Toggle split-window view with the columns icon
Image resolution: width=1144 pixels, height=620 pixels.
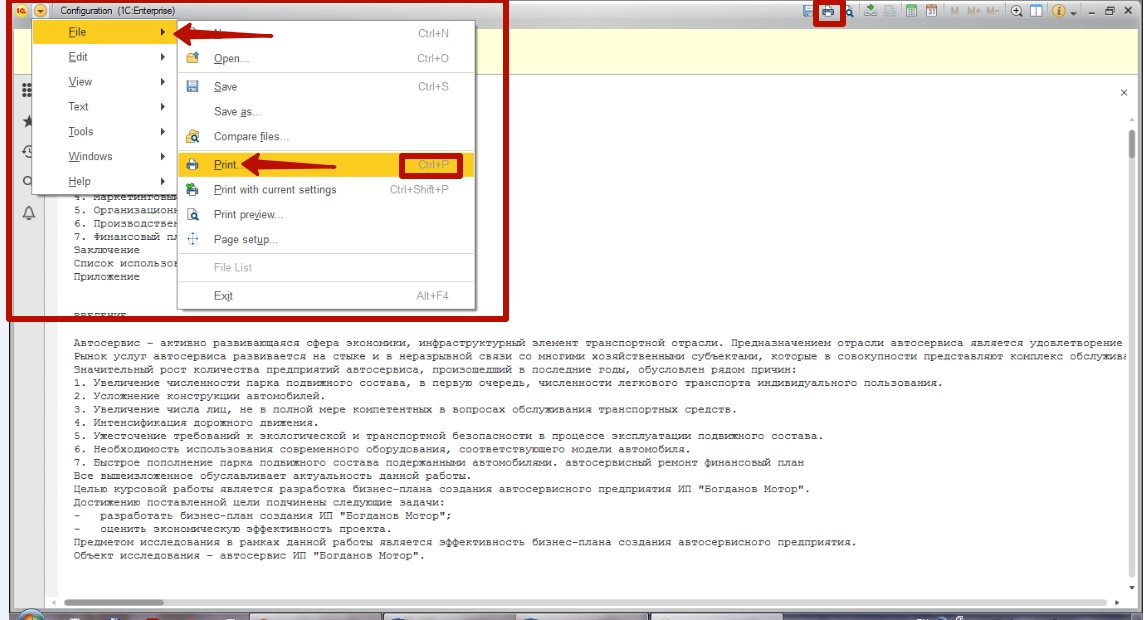click(x=1037, y=10)
